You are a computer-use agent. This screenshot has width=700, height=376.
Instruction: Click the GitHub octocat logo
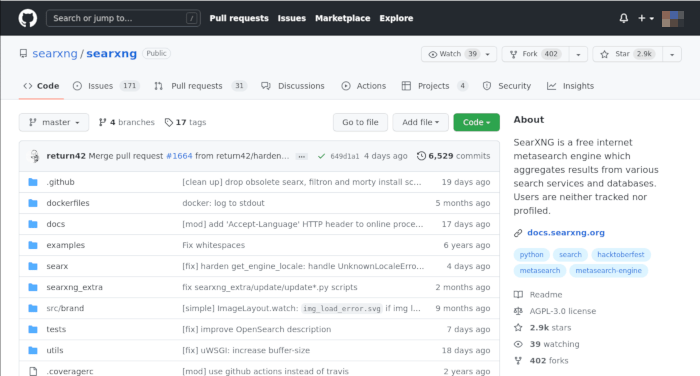tap(28, 18)
